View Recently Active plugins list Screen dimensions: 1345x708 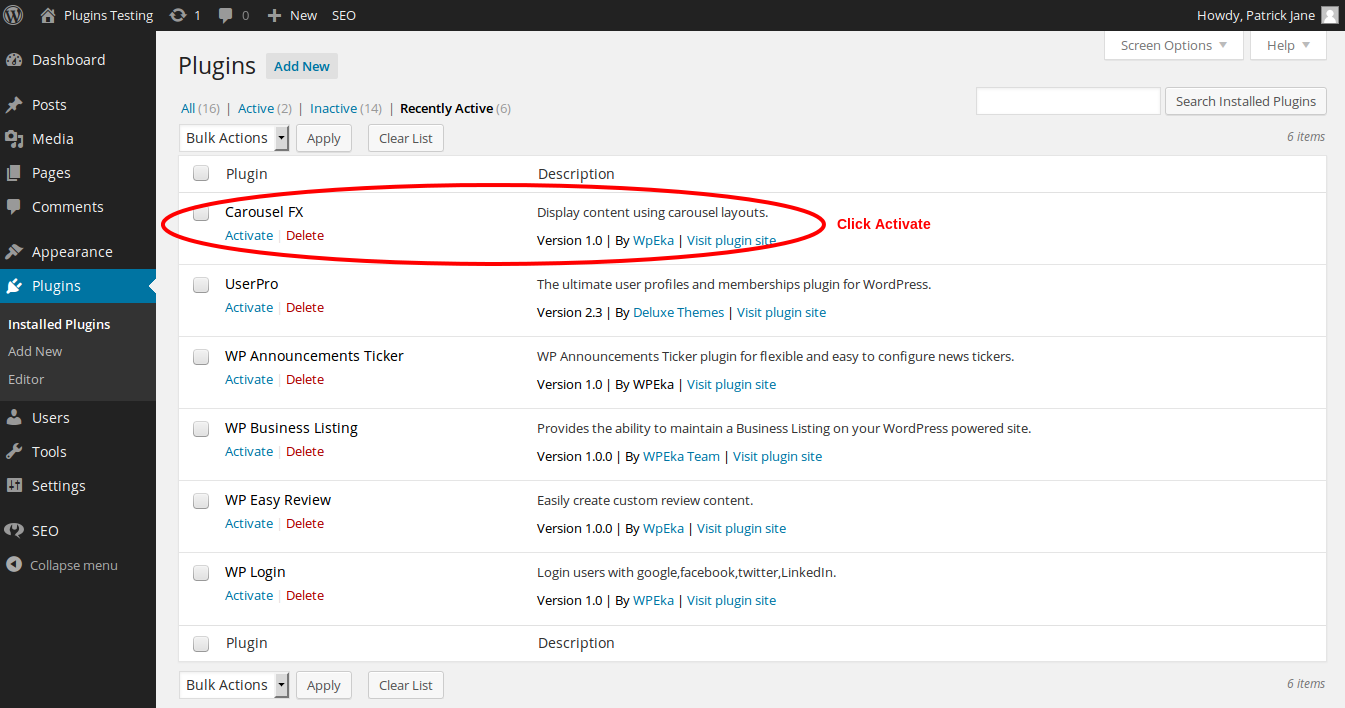pos(446,108)
